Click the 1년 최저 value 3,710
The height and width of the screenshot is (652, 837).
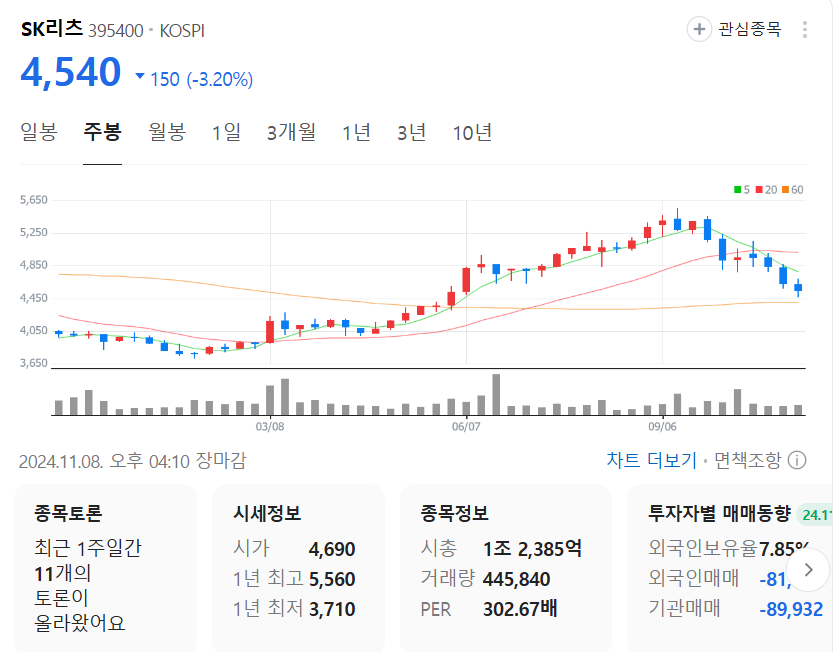[332, 609]
